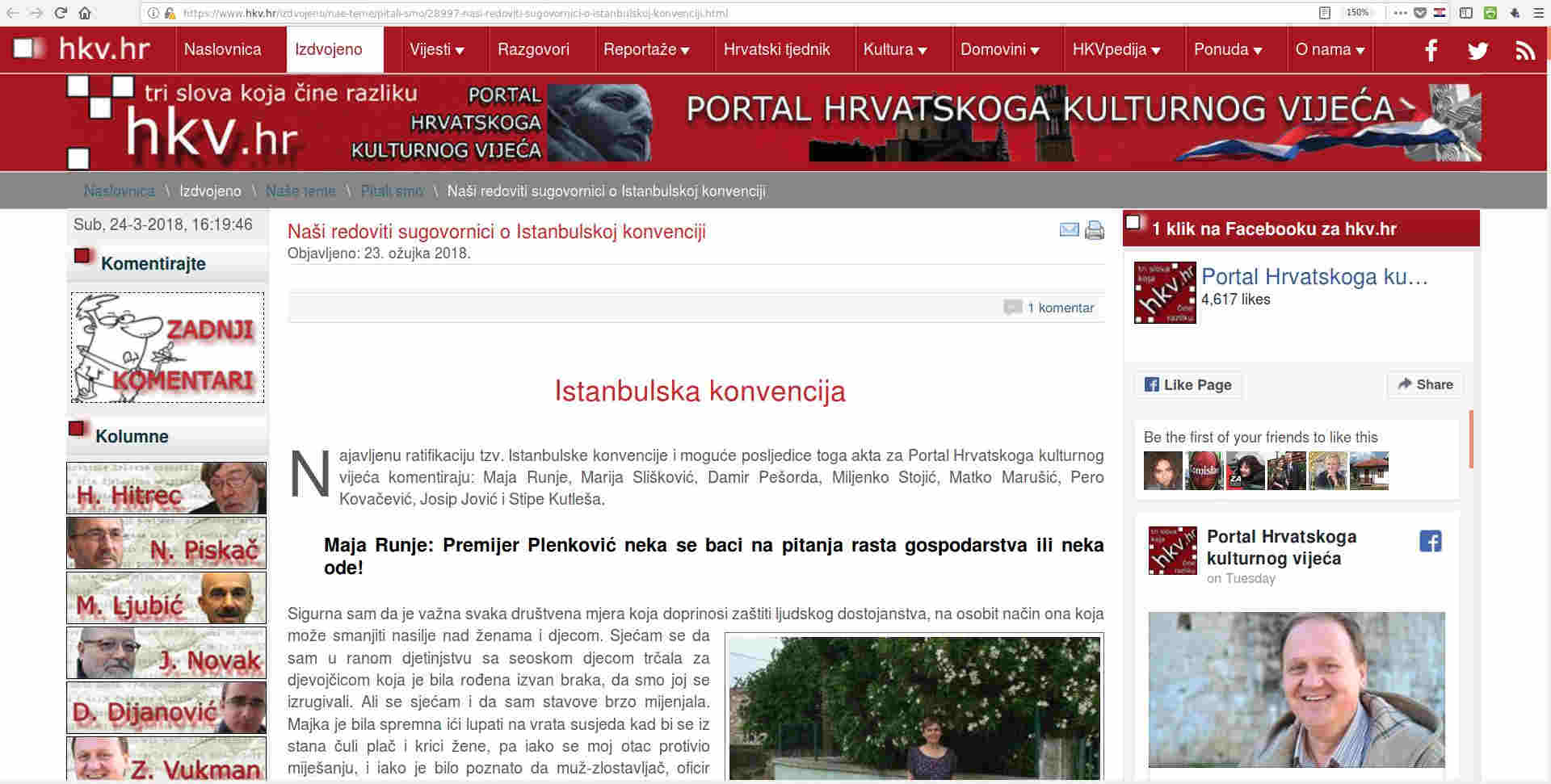Open the hkv.hr Twitter icon
The width and height of the screenshot is (1551, 784).
(1477, 50)
